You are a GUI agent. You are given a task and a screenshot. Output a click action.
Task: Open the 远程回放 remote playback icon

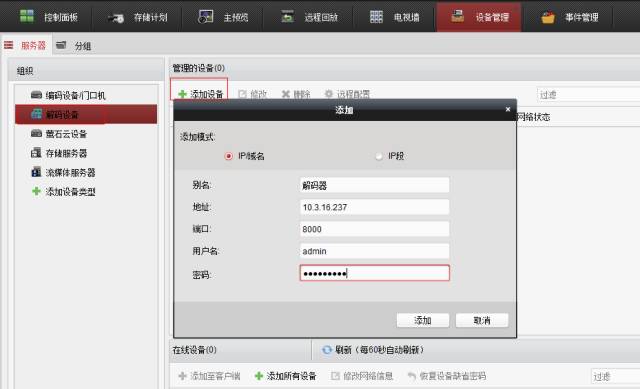[287, 17]
